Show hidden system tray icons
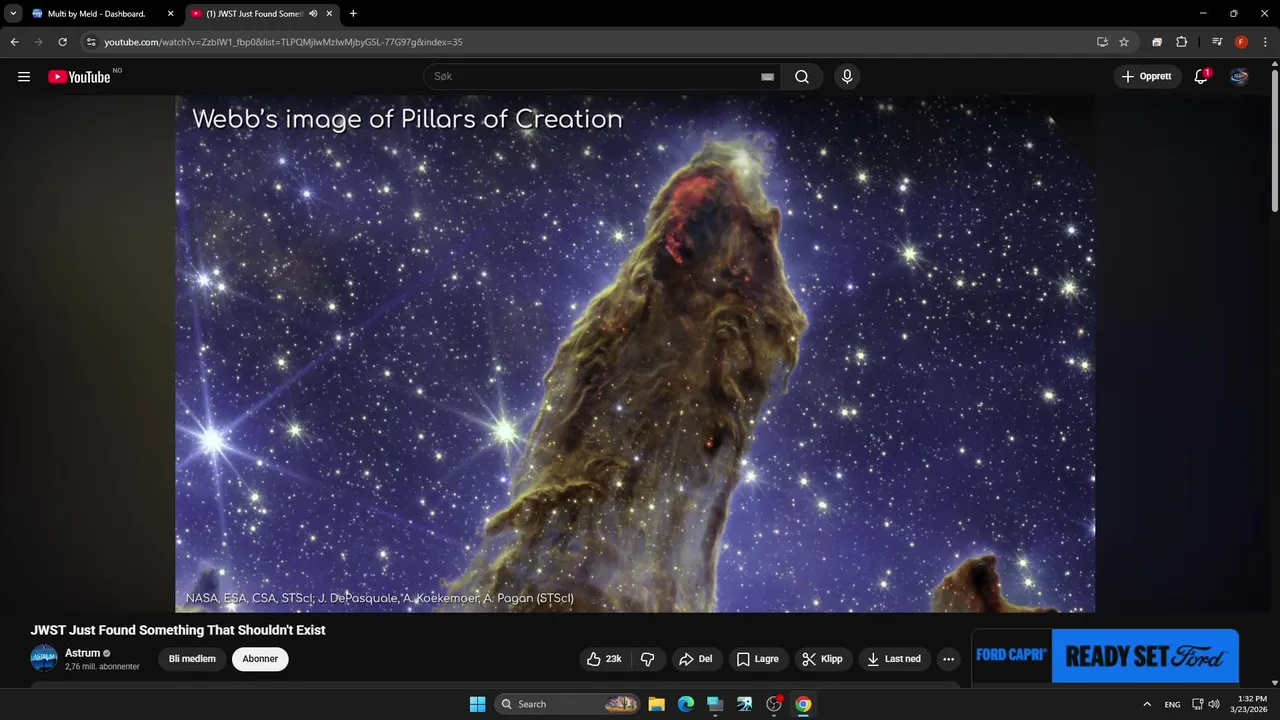The image size is (1280, 720). click(1147, 704)
